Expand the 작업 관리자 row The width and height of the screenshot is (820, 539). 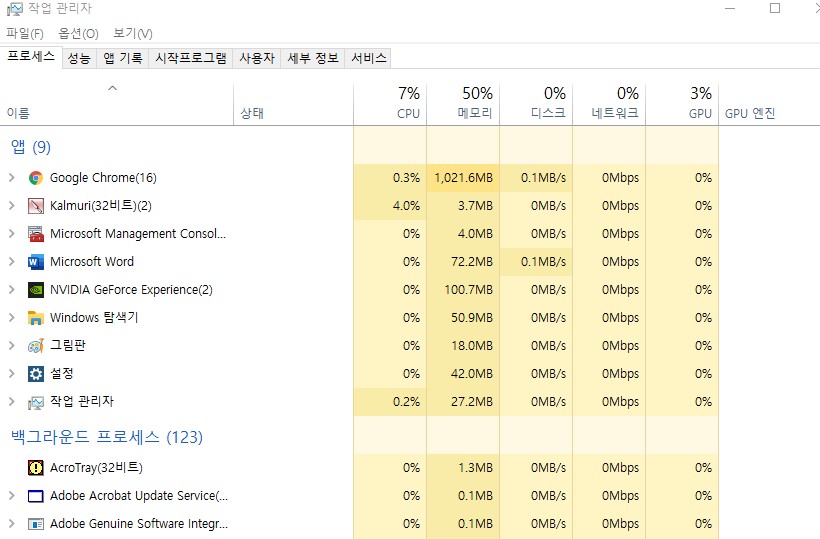coord(12,402)
